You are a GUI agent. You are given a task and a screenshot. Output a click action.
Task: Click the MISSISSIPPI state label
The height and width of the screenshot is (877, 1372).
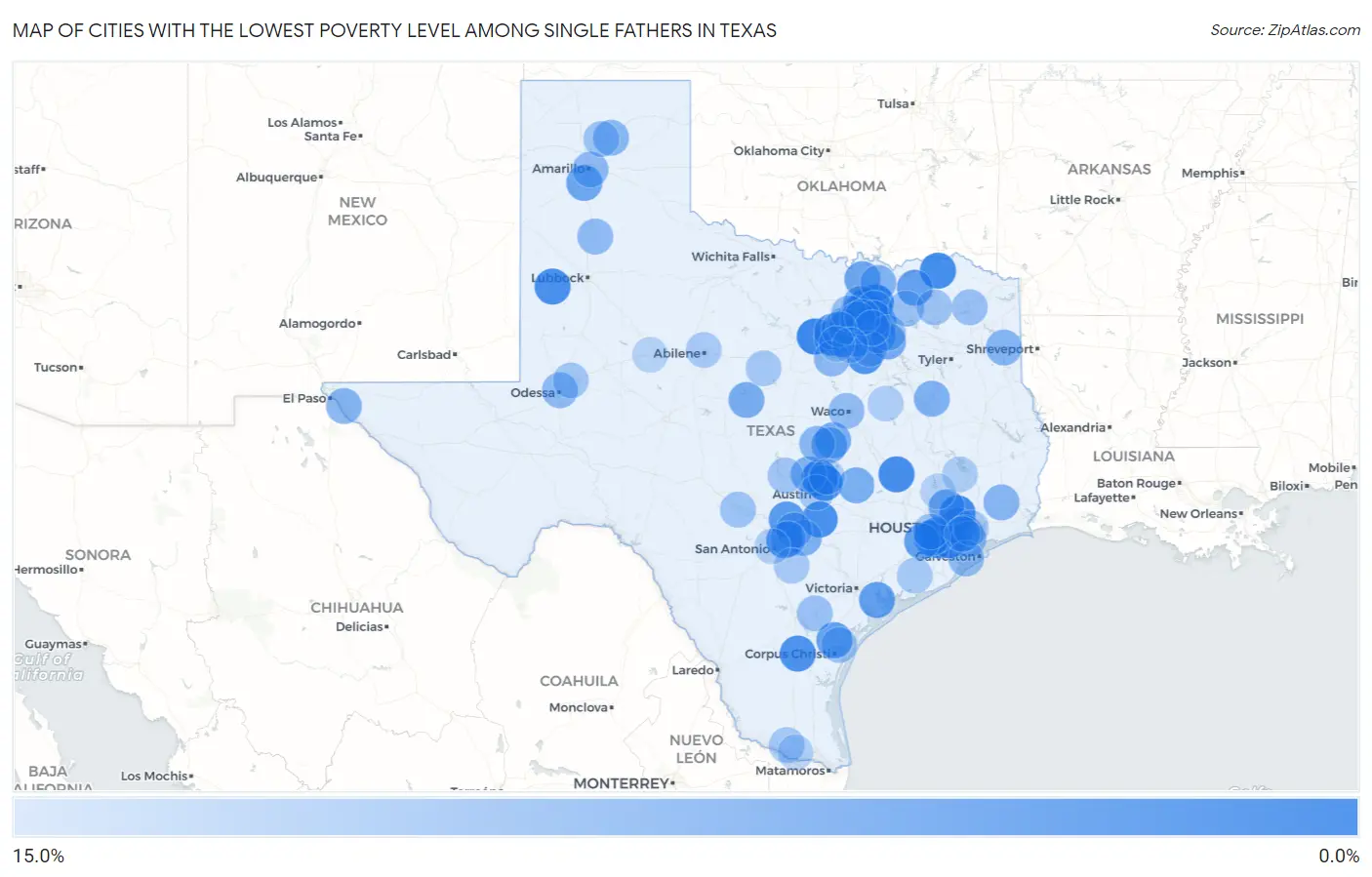[1260, 319]
